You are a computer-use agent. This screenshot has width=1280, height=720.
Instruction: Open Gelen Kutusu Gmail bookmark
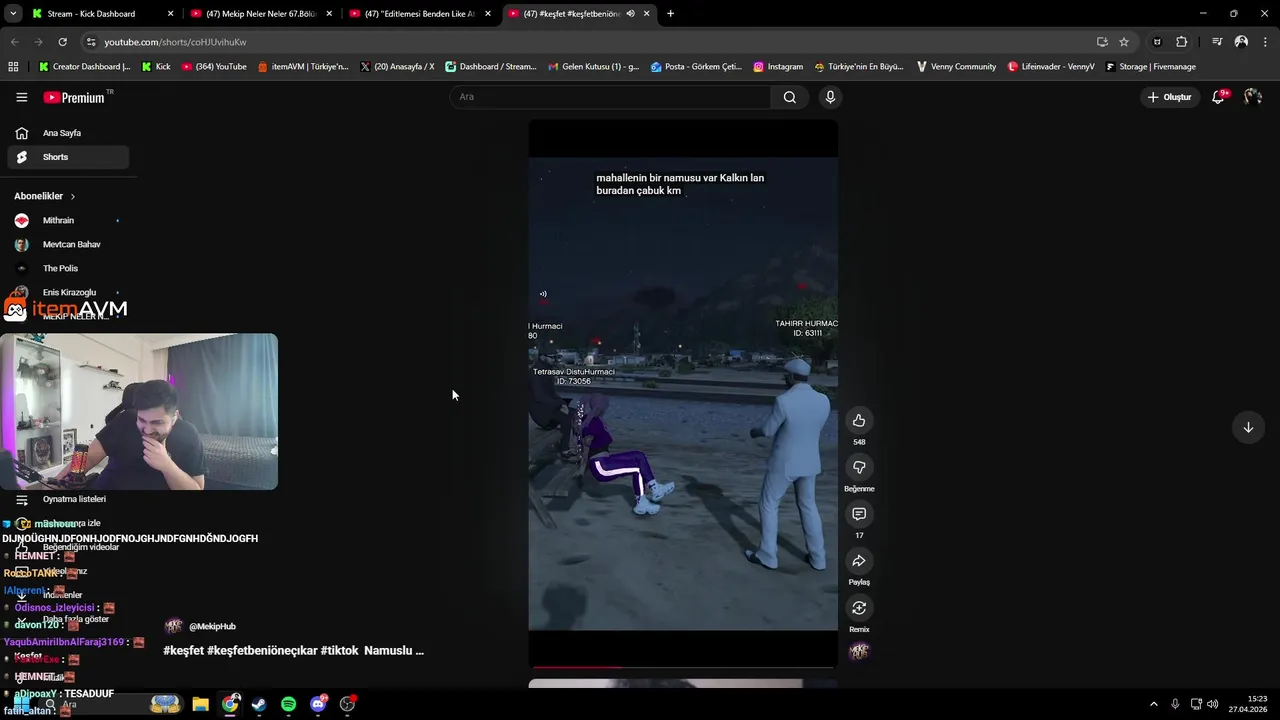[594, 67]
